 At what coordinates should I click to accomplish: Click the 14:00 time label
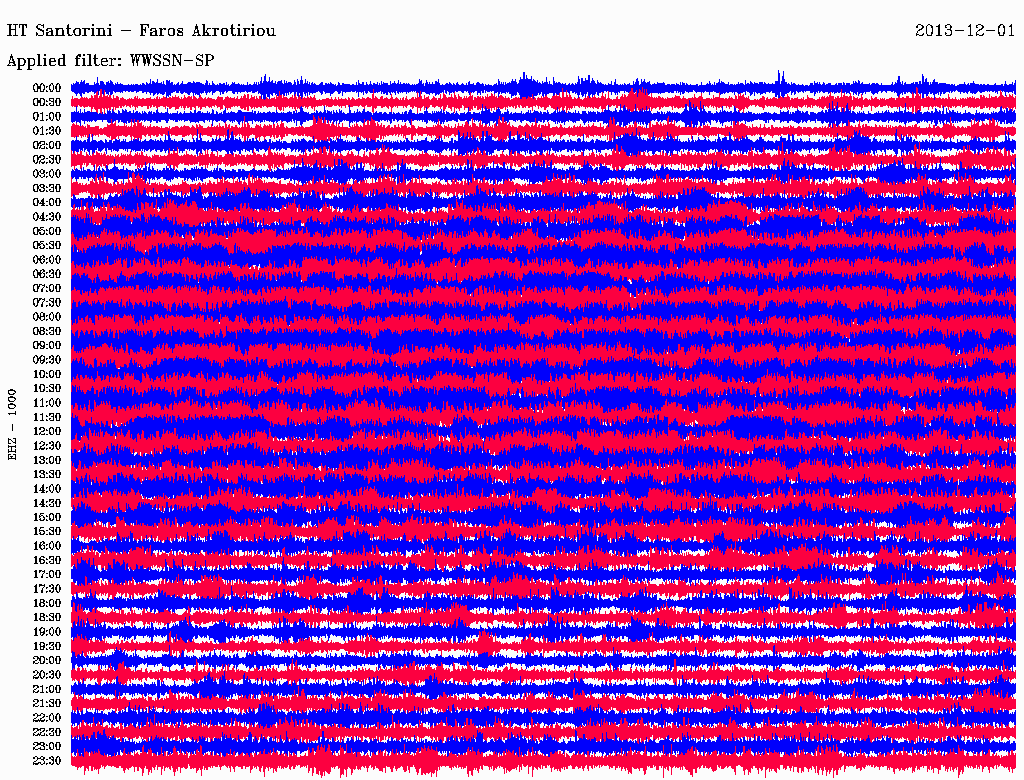point(47,489)
